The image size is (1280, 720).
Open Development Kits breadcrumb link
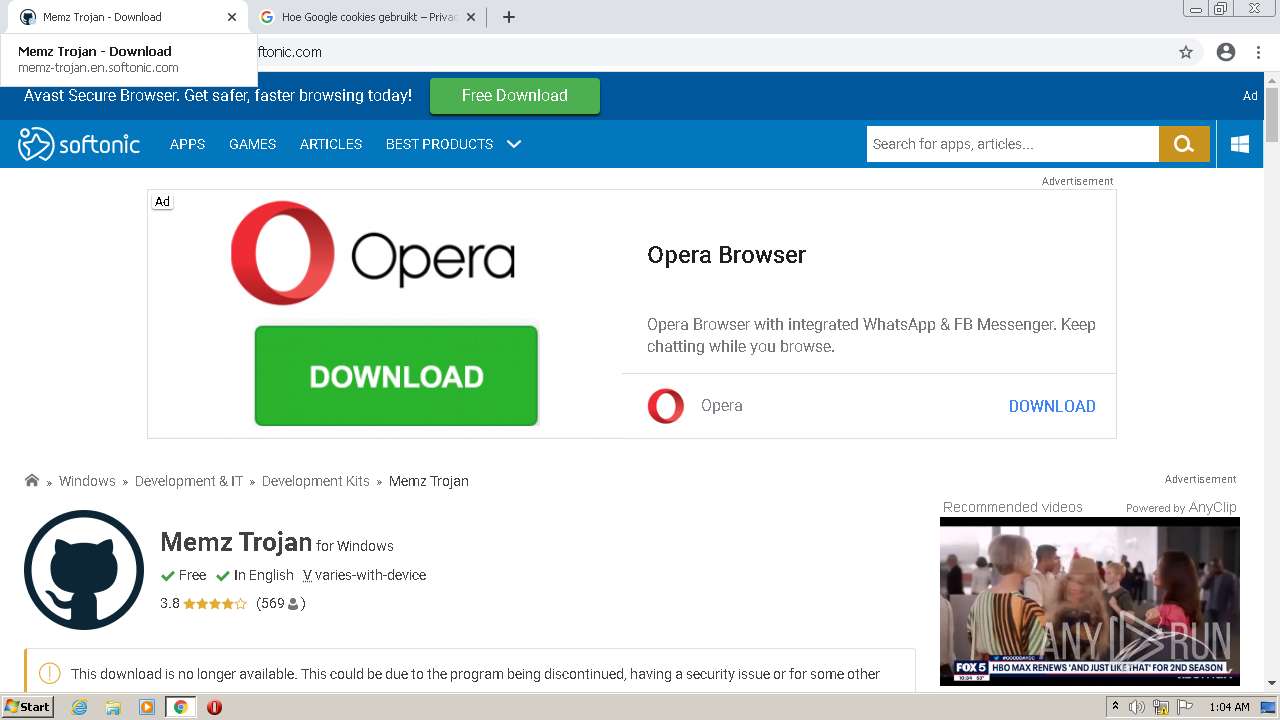tap(316, 481)
